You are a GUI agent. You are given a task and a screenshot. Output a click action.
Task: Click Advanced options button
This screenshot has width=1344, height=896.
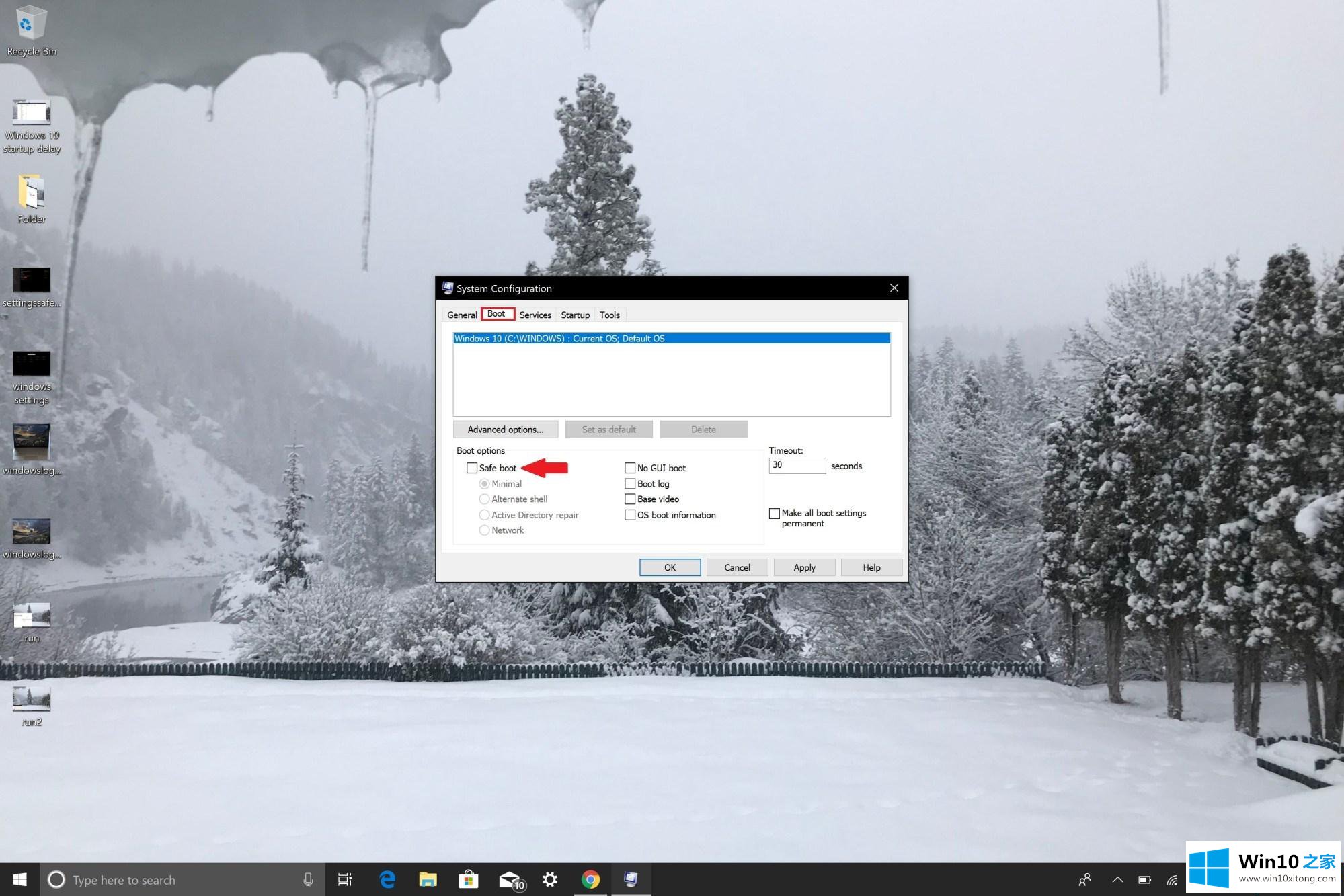click(505, 429)
